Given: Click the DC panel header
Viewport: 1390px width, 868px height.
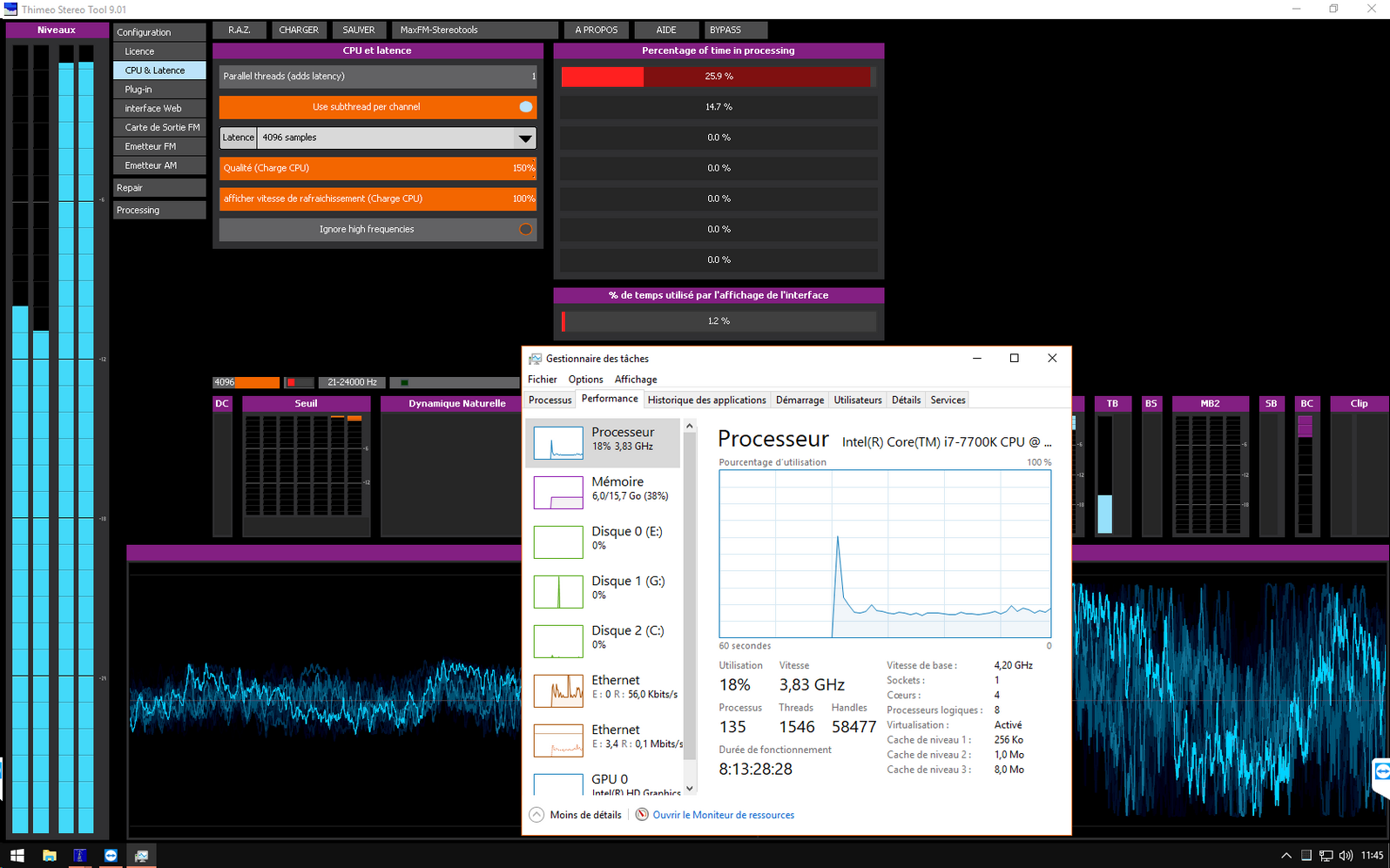Looking at the screenshot, I should pyautogui.click(x=222, y=404).
